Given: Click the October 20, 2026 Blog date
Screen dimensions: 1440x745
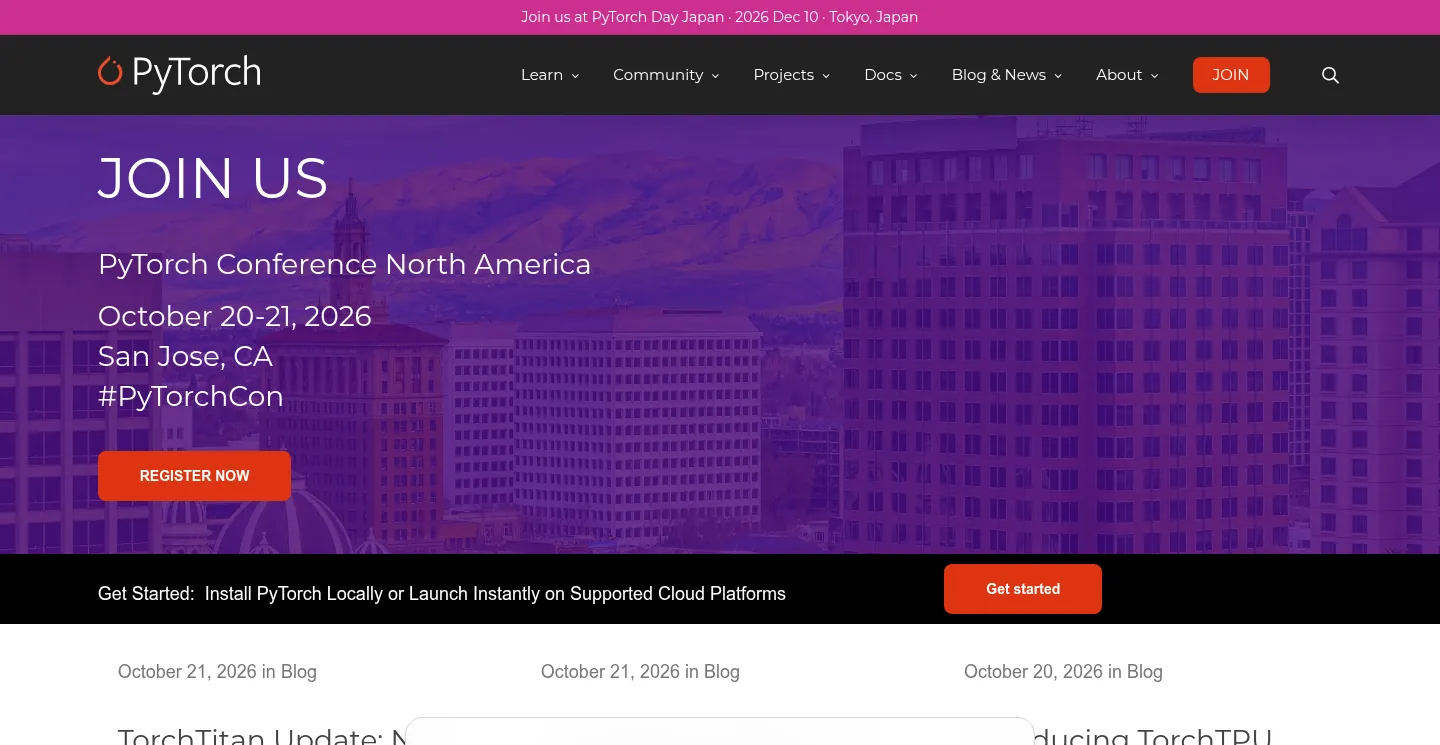Looking at the screenshot, I should tap(1063, 672).
